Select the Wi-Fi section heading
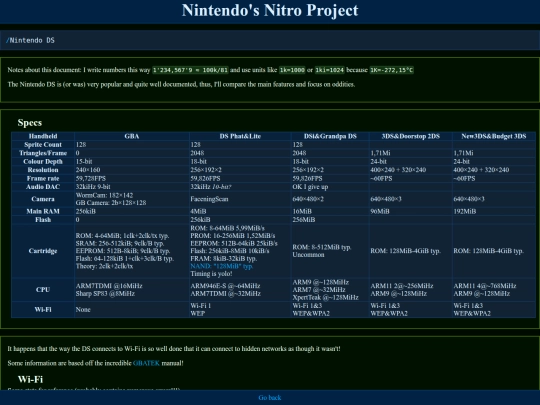This screenshot has width=540, height=405. coord(30,379)
